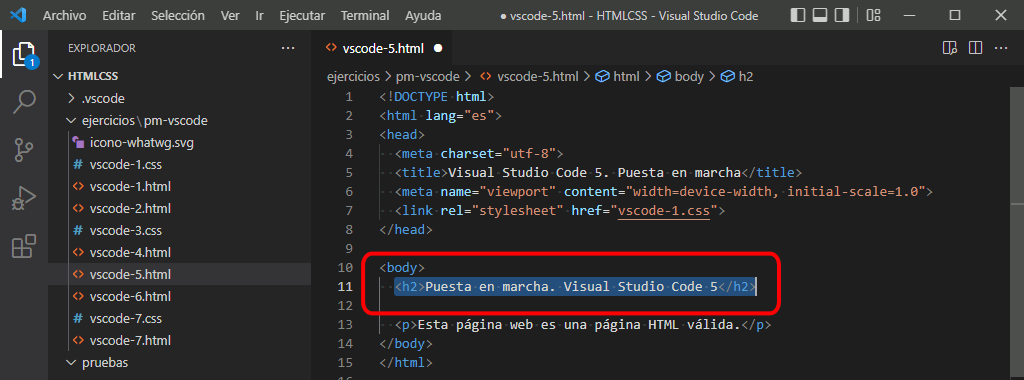Image resolution: width=1024 pixels, height=380 pixels.
Task: Open Customize Layout button
Action: tap(873, 15)
